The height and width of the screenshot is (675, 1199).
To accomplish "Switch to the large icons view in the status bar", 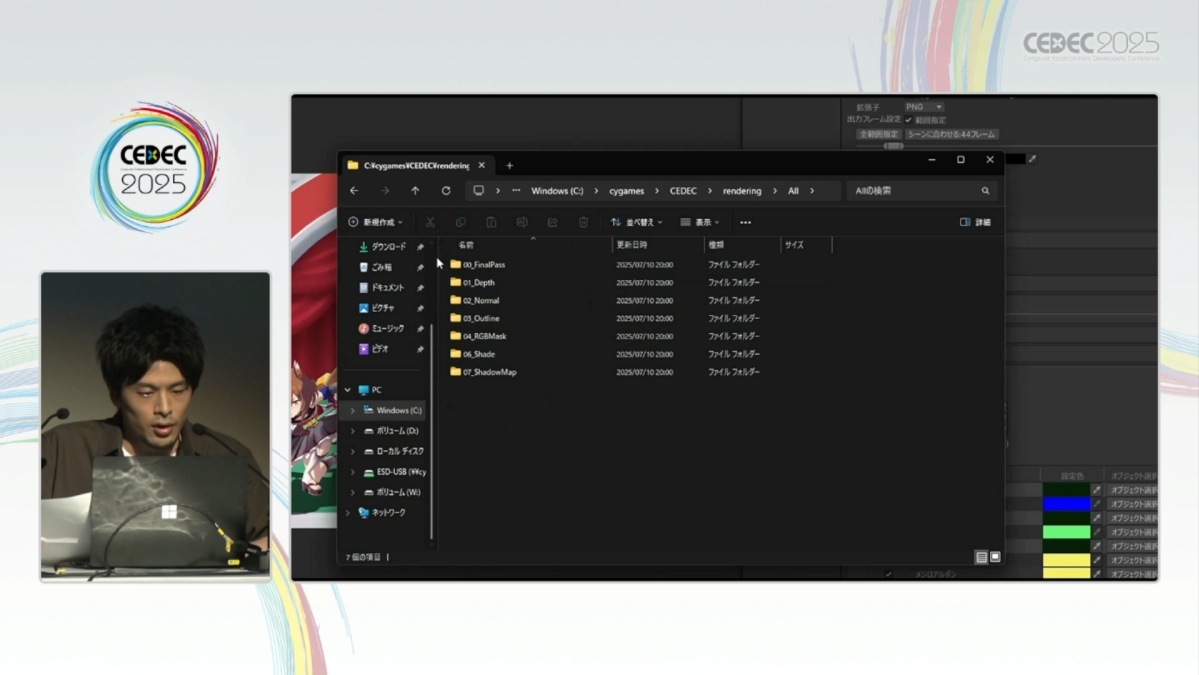I will point(995,557).
